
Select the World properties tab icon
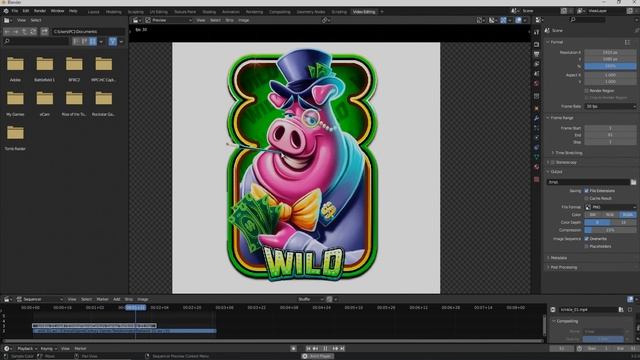(x=536, y=83)
